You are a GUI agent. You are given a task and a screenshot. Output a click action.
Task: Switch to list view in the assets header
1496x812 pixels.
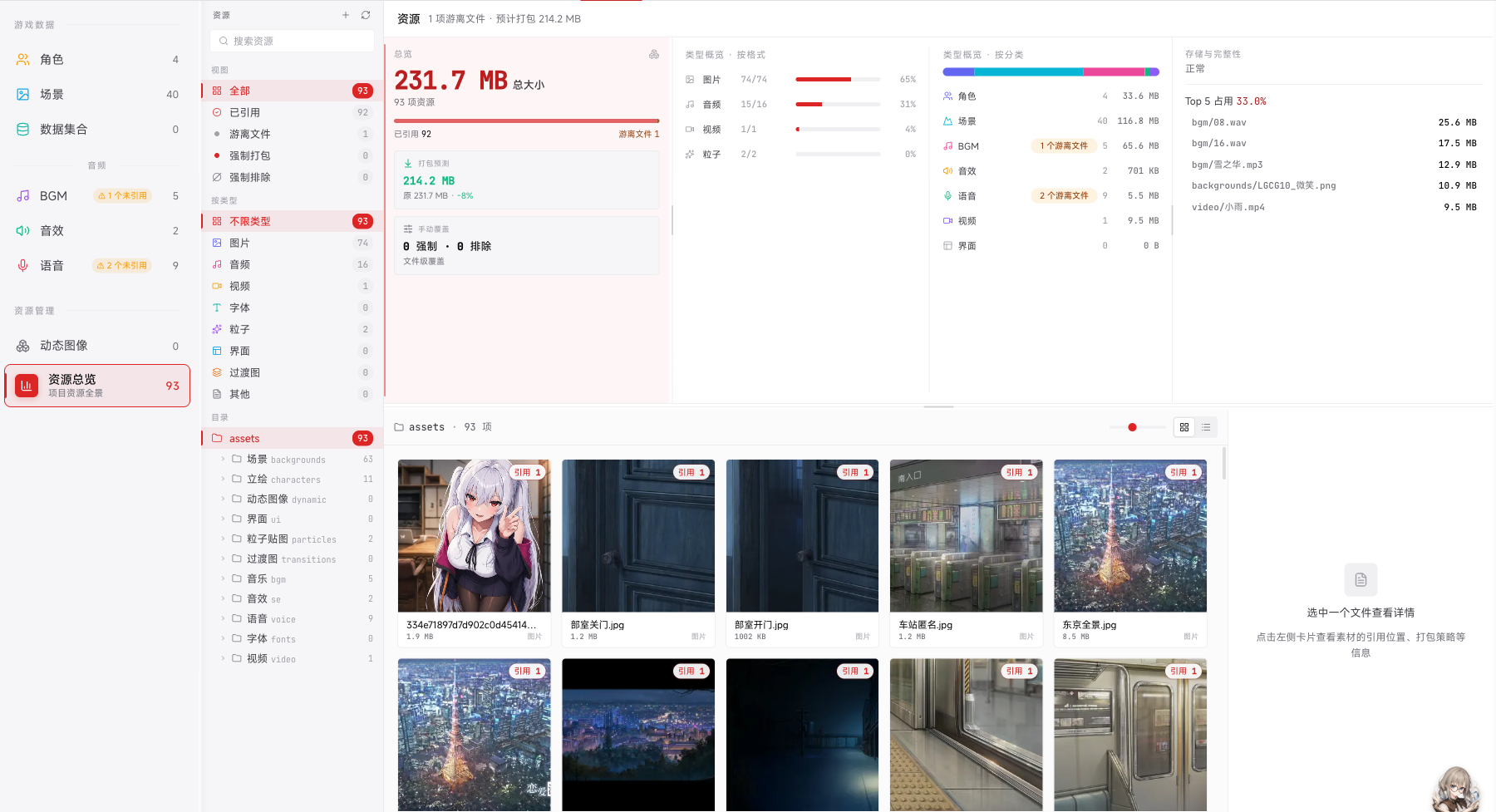pos(1206,427)
